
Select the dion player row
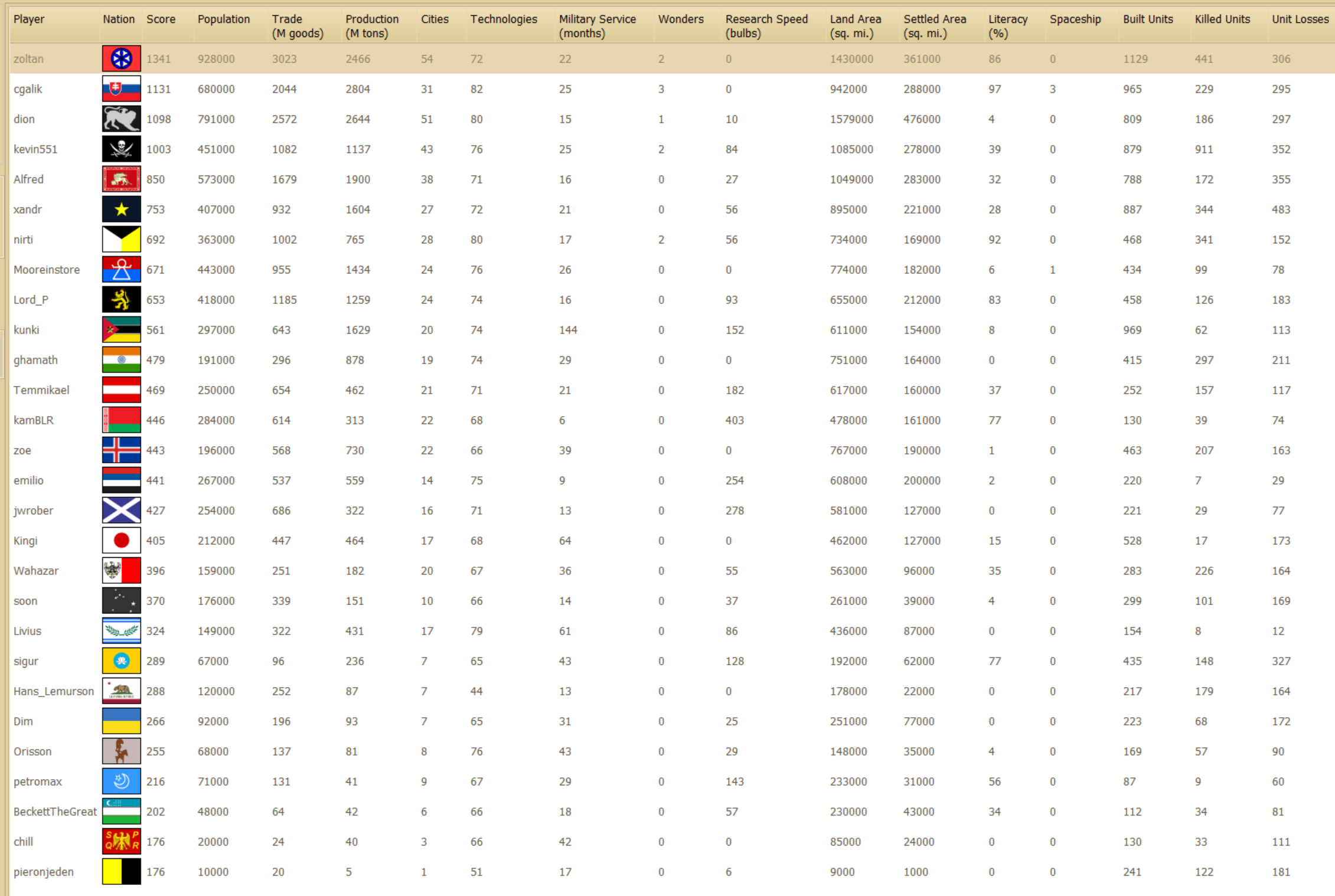click(24, 119)
